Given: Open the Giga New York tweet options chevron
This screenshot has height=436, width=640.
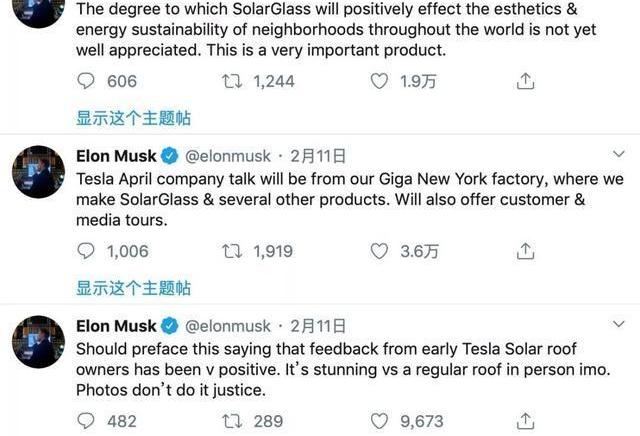Looking at the screenshot, I should click(618, 155).
